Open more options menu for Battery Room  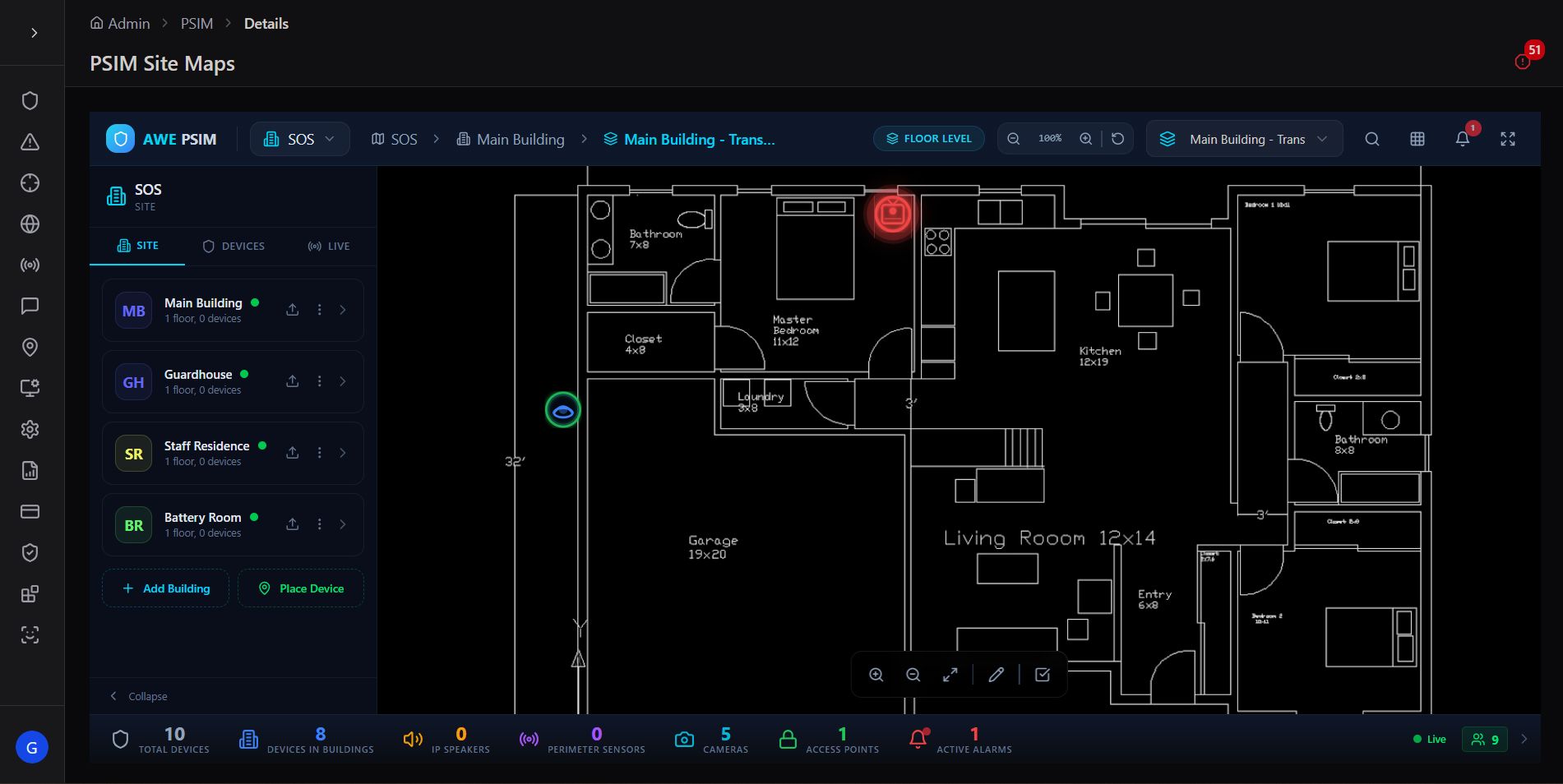click(320, 524)
